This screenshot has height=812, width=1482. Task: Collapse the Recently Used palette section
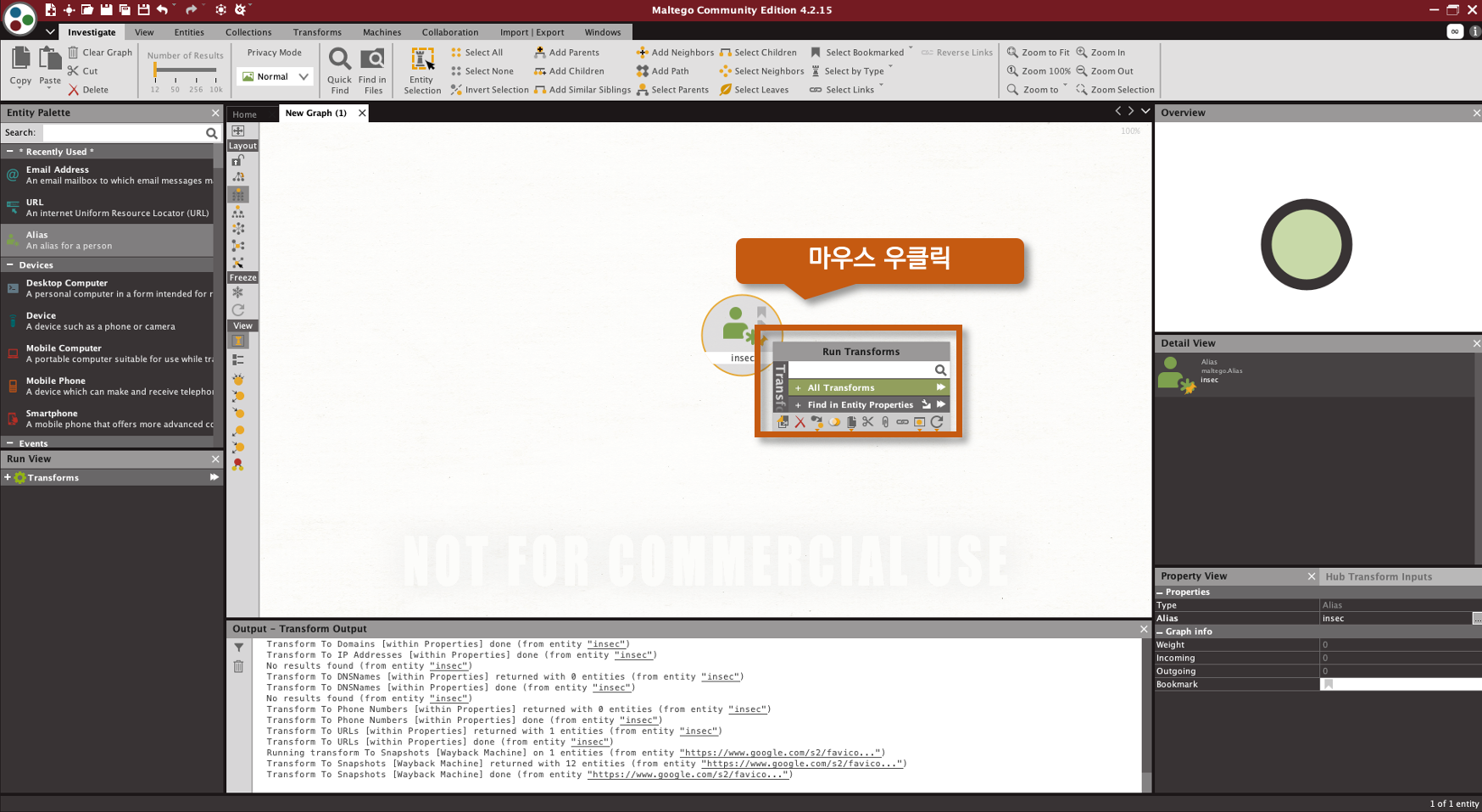(x=9, y=151)
